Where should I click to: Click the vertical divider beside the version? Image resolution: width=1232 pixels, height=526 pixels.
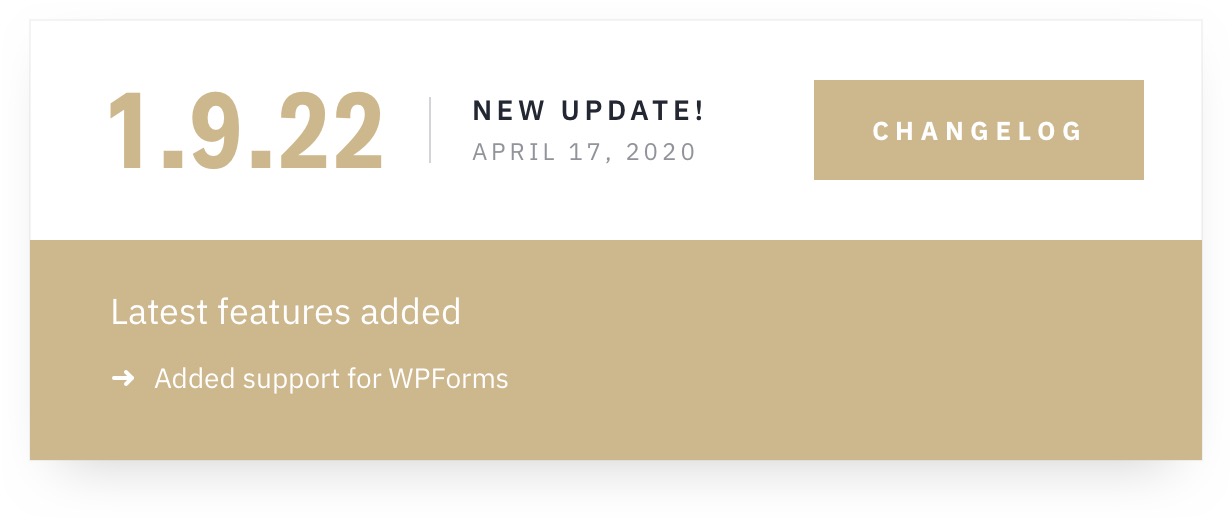click(430, 130)
